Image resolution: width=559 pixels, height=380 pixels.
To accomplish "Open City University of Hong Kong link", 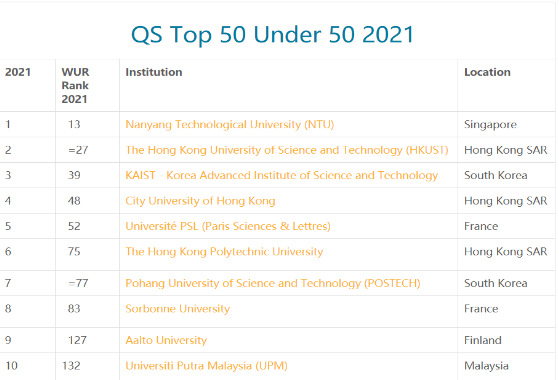I will point(200,201).
